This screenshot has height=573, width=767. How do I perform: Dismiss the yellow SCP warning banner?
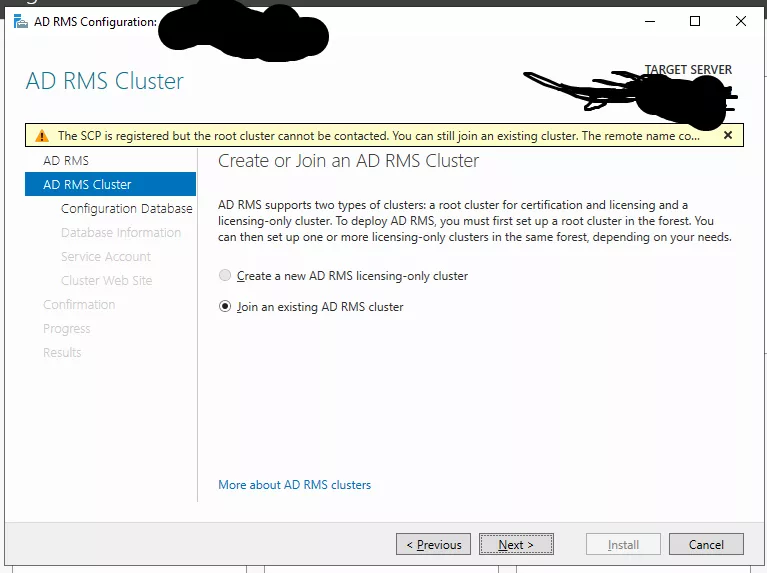tap(728, 135)
